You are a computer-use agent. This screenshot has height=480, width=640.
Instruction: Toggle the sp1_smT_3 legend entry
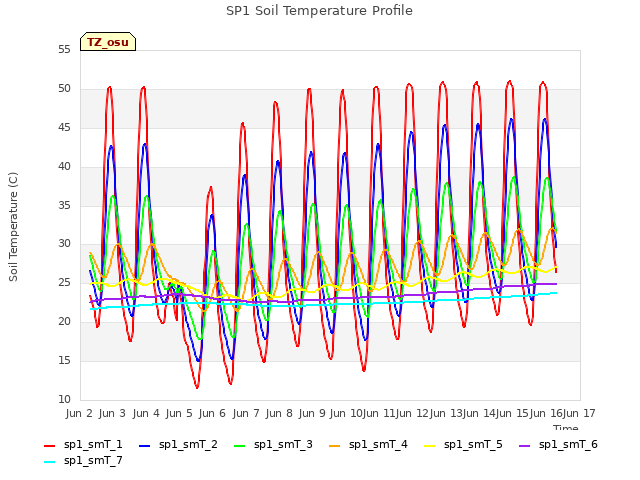(x=273, y=444)
